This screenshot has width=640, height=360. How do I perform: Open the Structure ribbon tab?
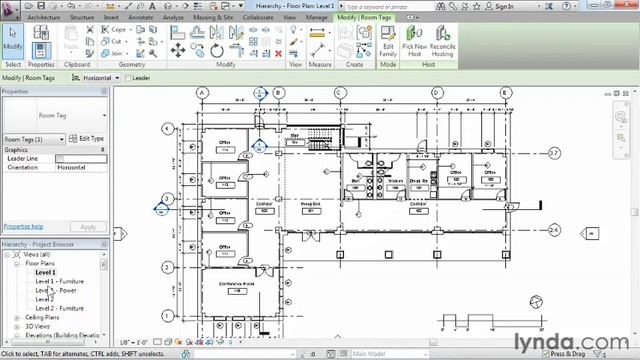click(x=82, y=18)
